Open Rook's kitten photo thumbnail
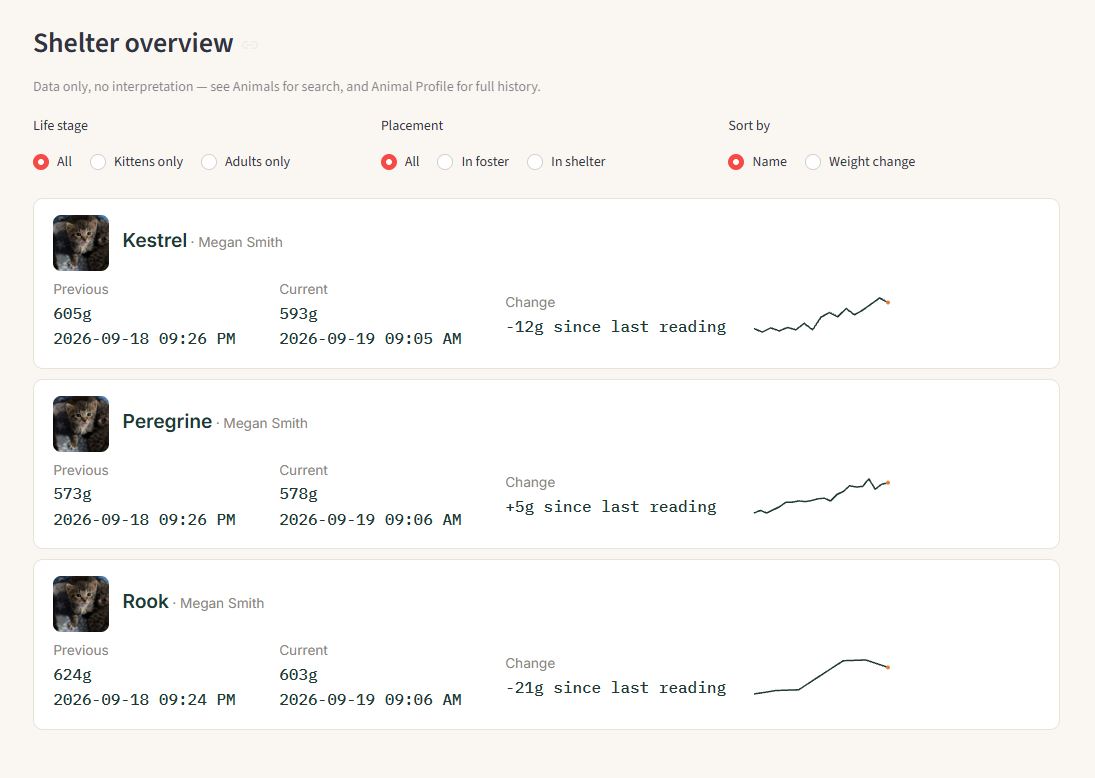The image size is (1095, 778). (81, 604)
